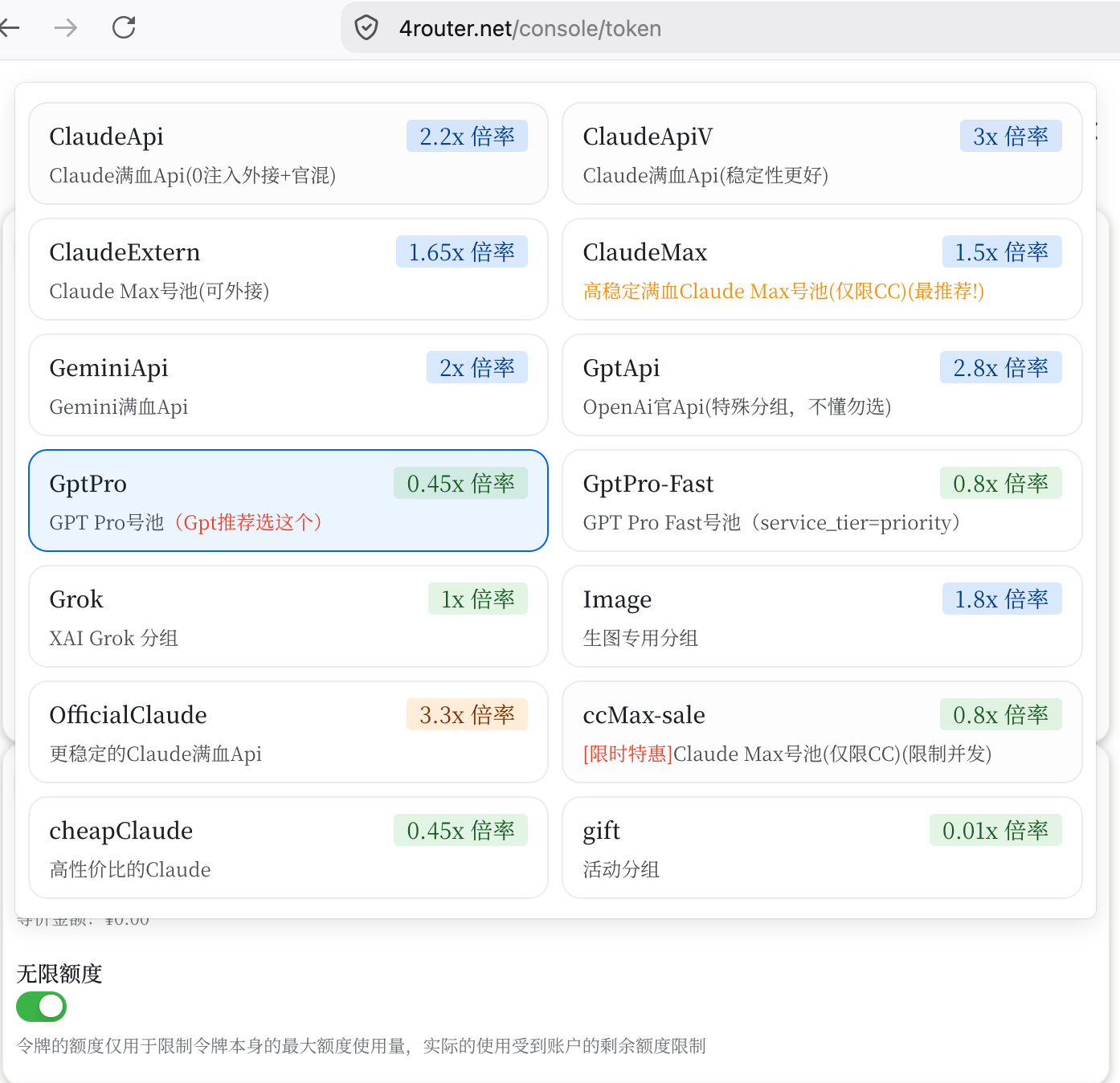Pick the OfficialClaude group option
Screen dimensions: 1120x1083
(288, 732)
